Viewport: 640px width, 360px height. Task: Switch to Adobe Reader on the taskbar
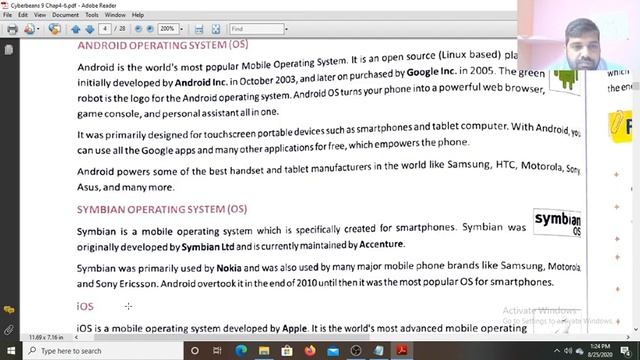pos(402,351)
